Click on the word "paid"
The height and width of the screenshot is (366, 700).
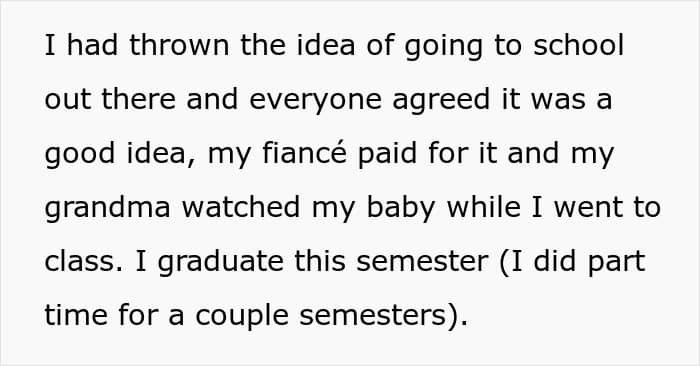click(388, 154)
